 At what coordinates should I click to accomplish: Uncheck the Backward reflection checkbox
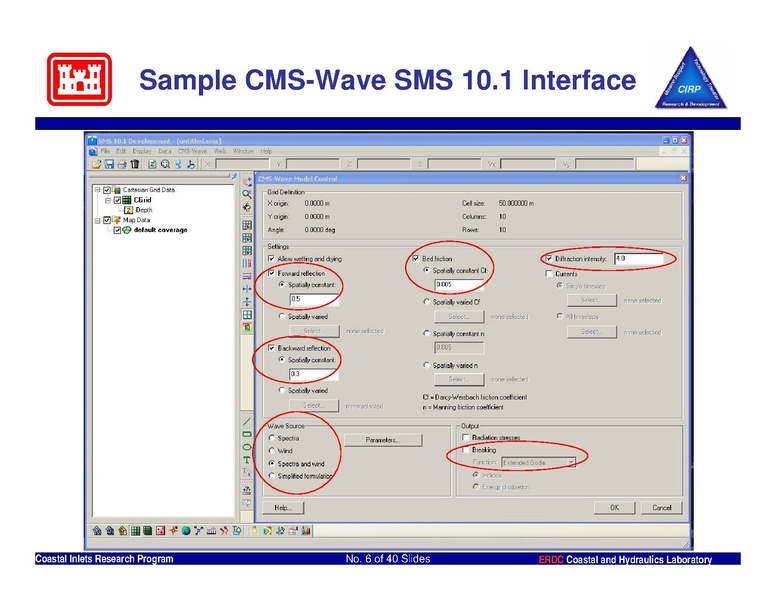click(x=271, y=348)
